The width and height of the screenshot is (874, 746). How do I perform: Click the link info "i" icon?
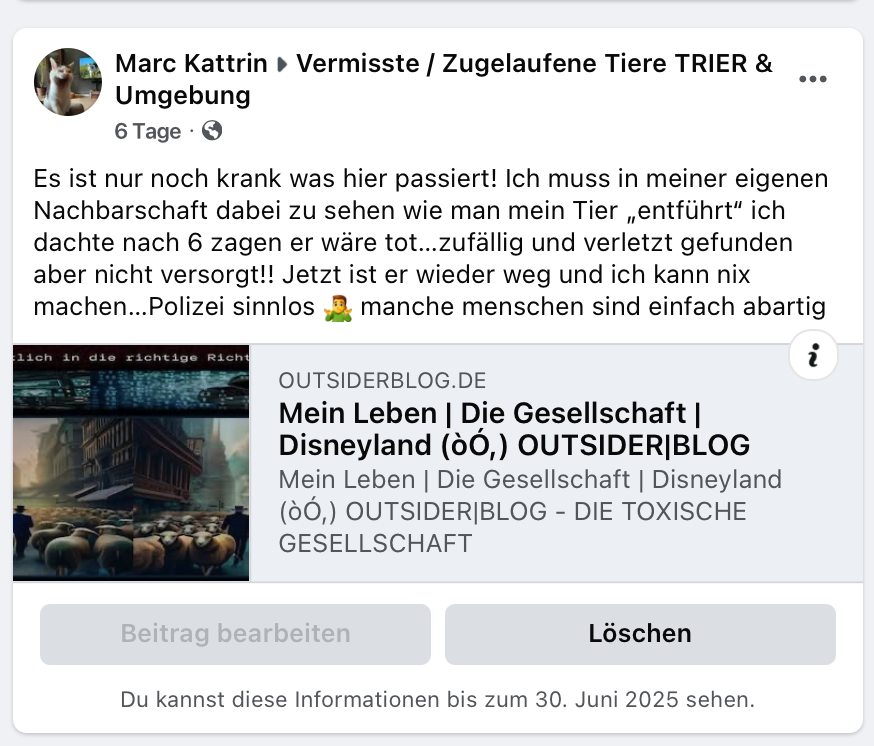813,355
